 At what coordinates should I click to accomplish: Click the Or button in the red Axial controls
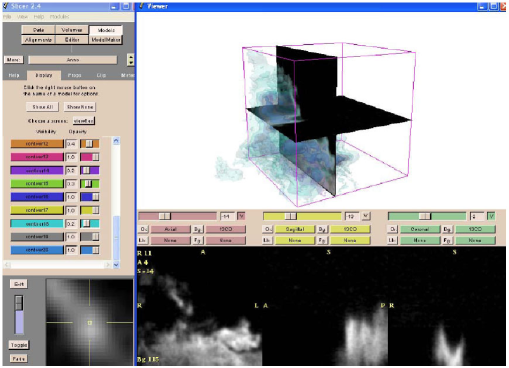[x=143, y=229]
